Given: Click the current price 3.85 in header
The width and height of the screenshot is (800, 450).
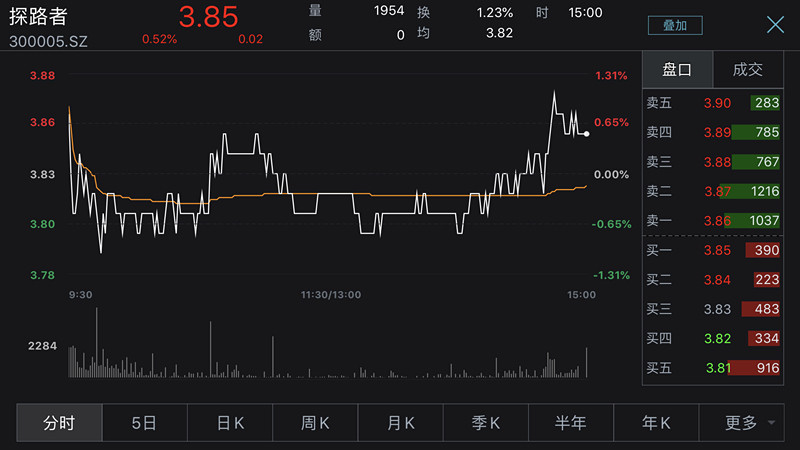Looking at the screenshot, I should 208,17.
